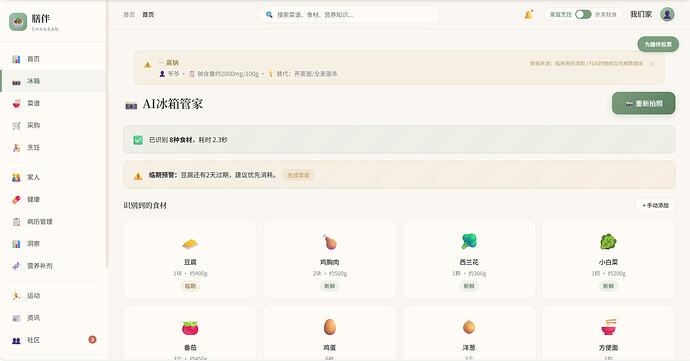Open 烹饪 cooking in the sidebar
The width and height of the screenshot is (690, 361).
pos(53,147)
